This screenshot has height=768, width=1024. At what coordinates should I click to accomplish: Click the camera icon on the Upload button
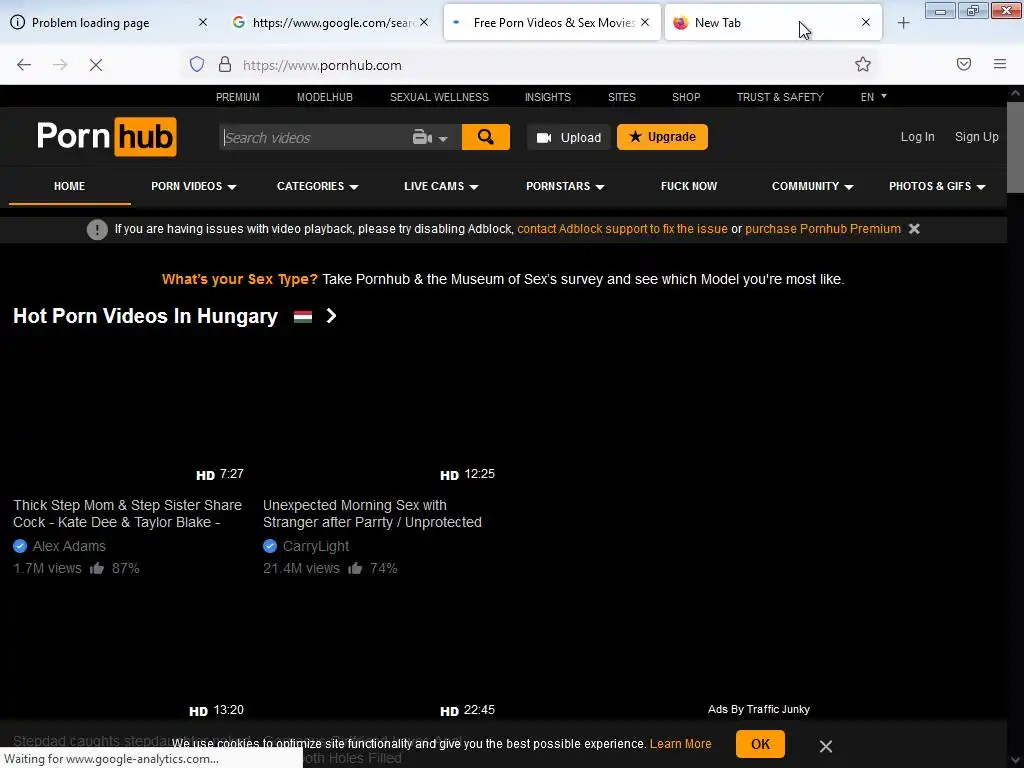544,138
